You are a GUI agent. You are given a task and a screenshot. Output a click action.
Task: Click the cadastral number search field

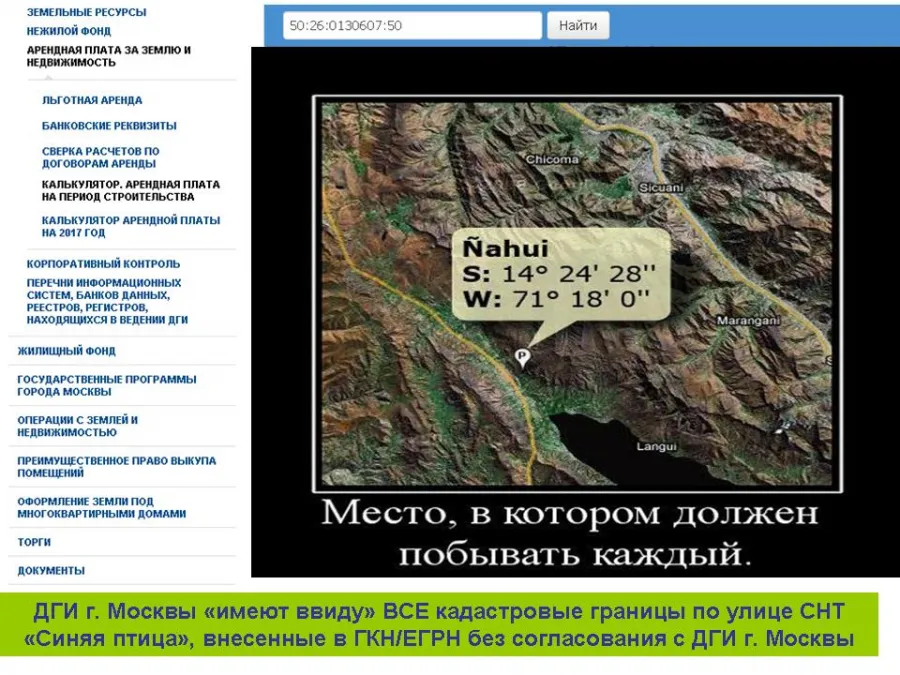click(412, 26)
